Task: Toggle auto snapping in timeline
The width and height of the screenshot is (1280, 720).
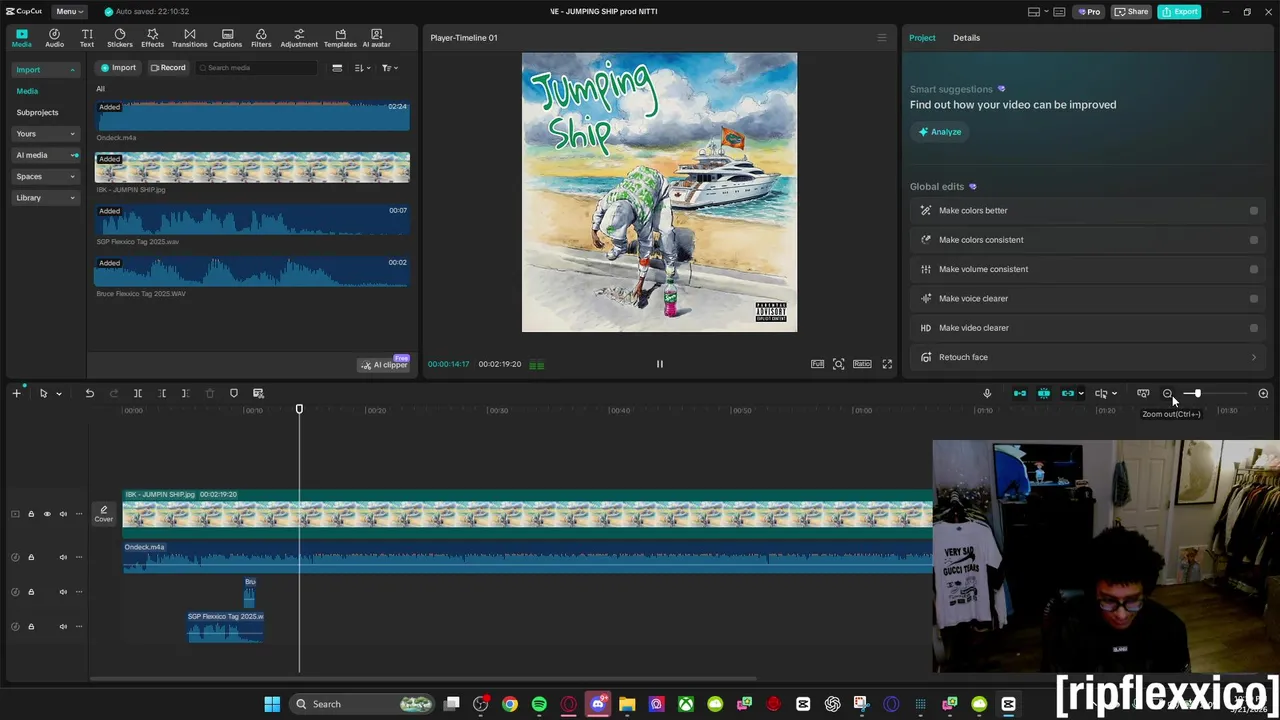Action: click(x=1044, y=393)
